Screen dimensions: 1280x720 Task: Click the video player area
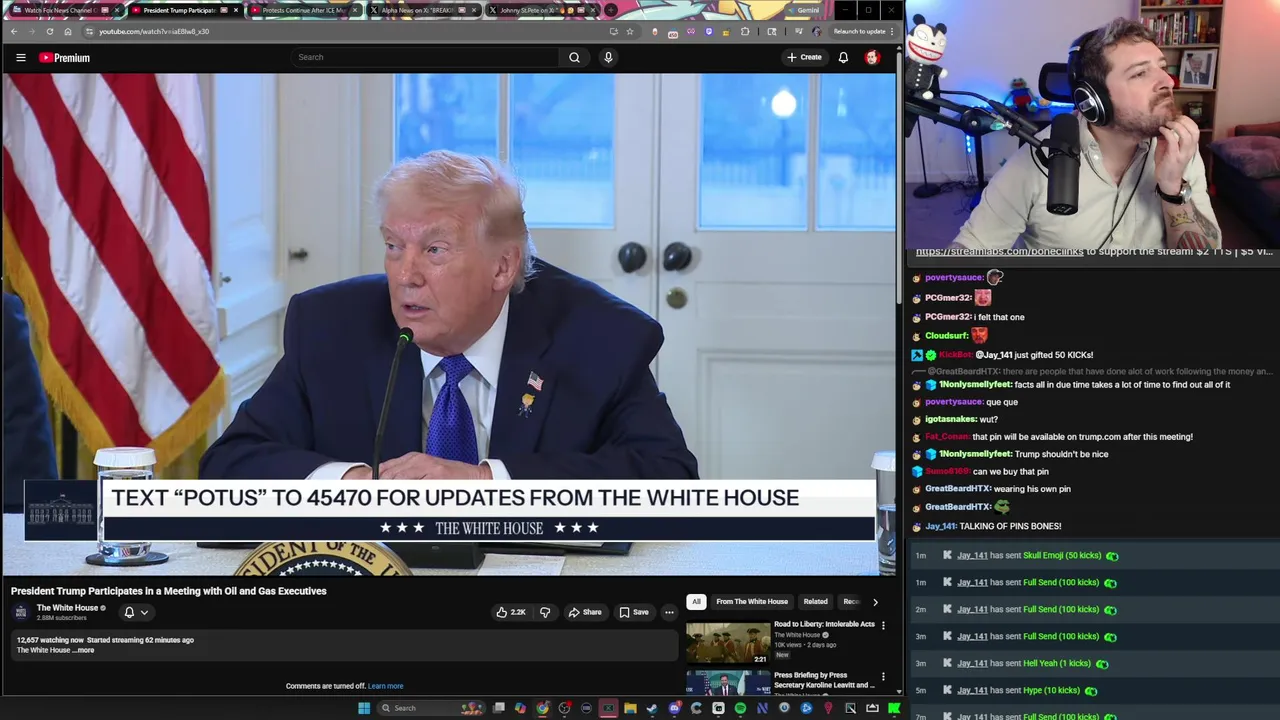[x=449, y=324]
